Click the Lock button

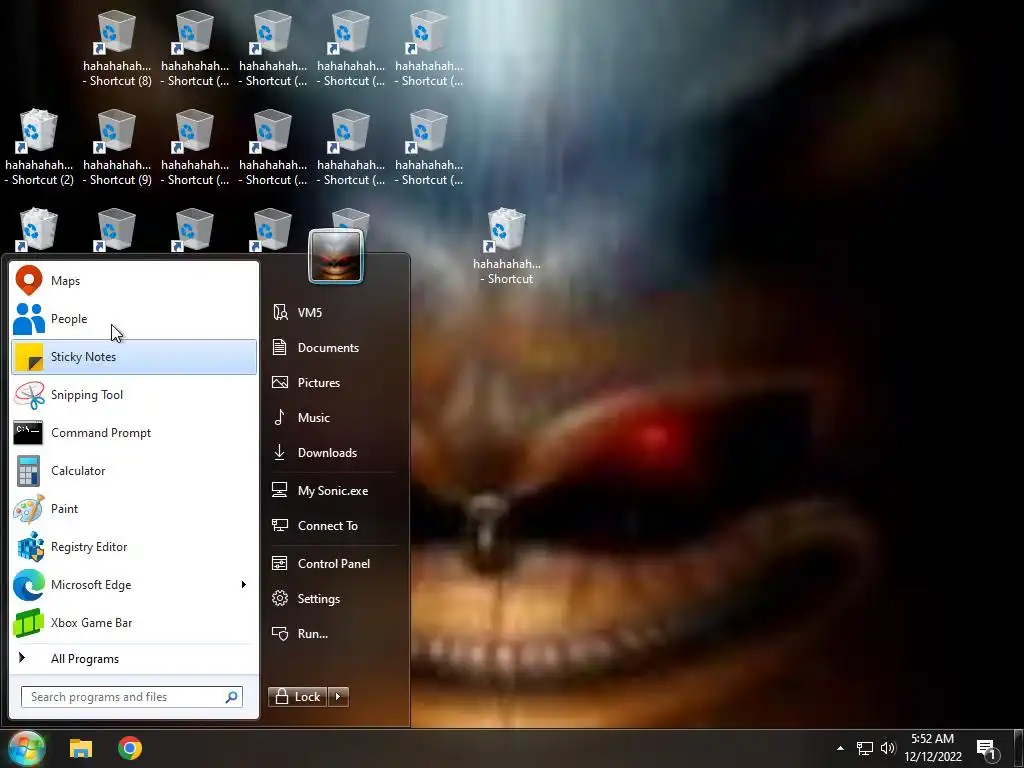point(298,697)
